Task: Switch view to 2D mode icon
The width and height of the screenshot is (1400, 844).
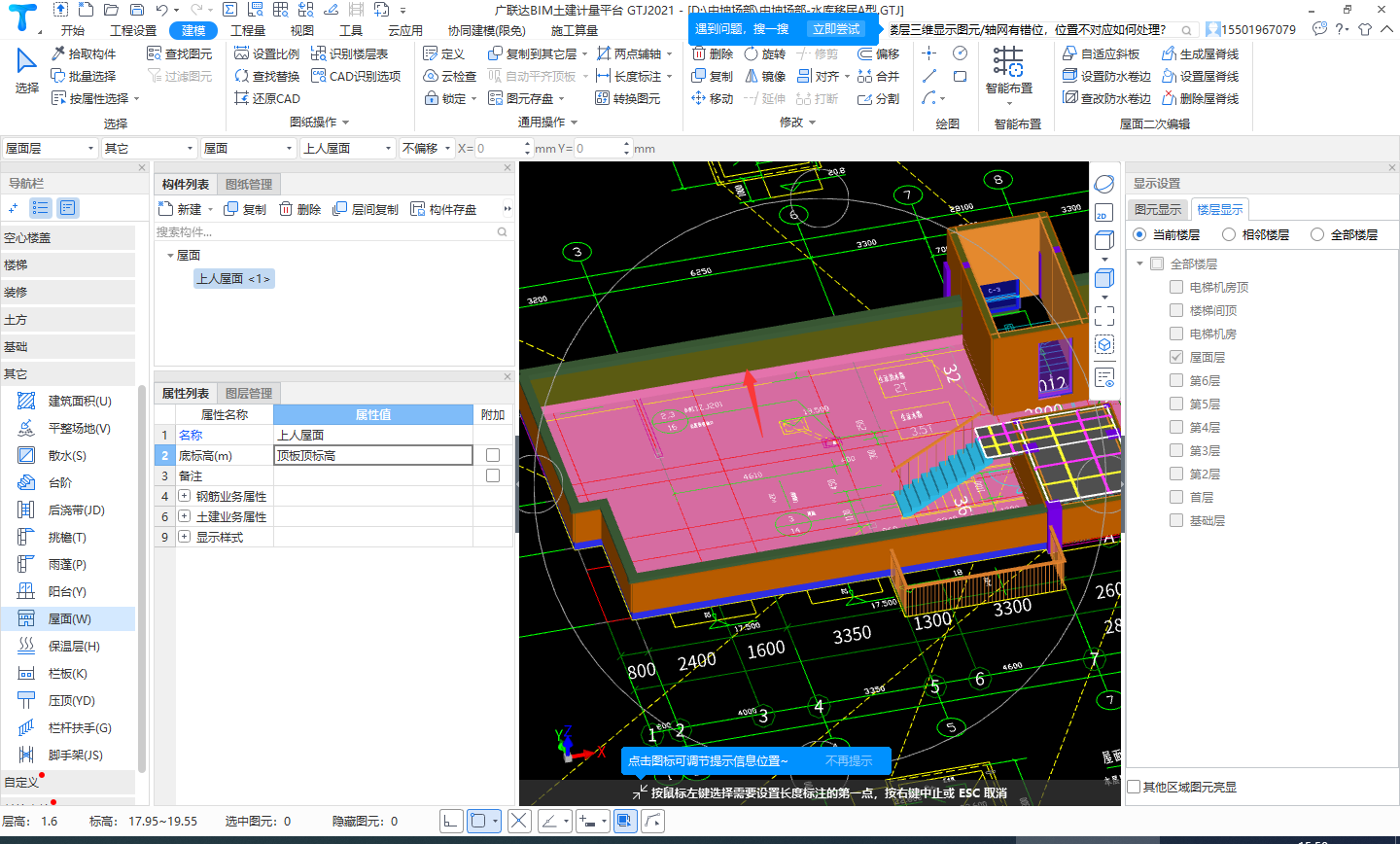Action: 1103,213
